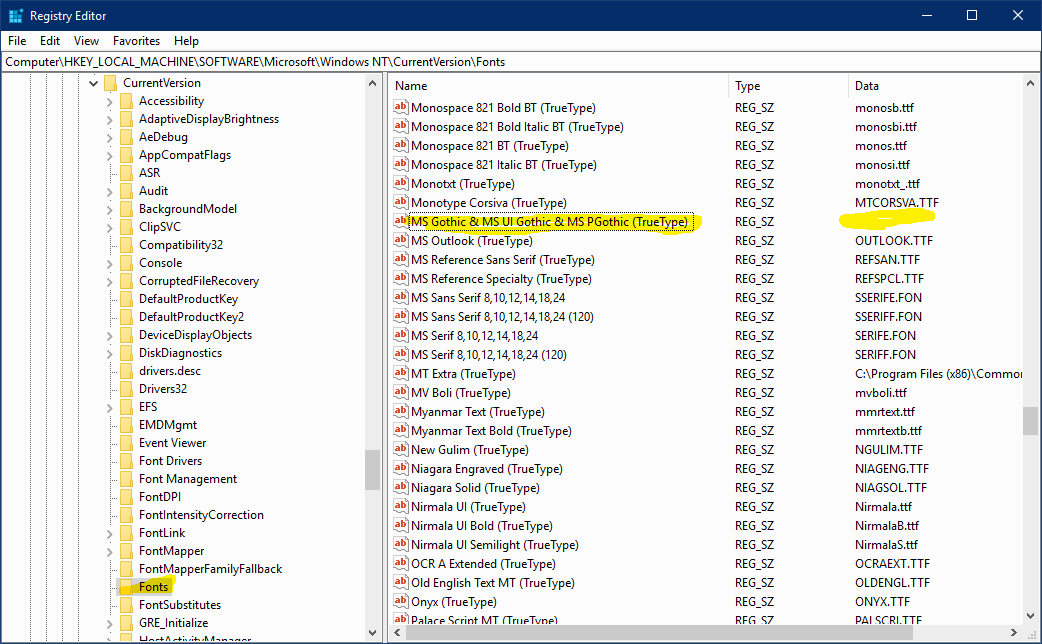Click the values list scroll right arrow
Image resolution: width=1042 pixels, height=644 pixels.
click(1013, 633)
